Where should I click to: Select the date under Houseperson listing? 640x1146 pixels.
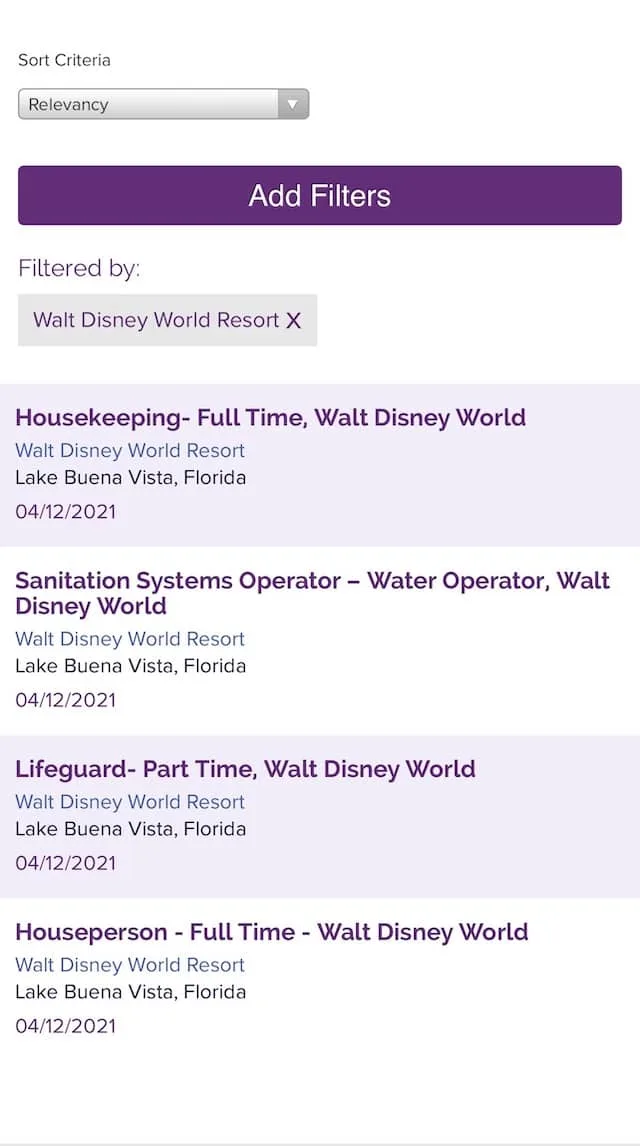66,1026
